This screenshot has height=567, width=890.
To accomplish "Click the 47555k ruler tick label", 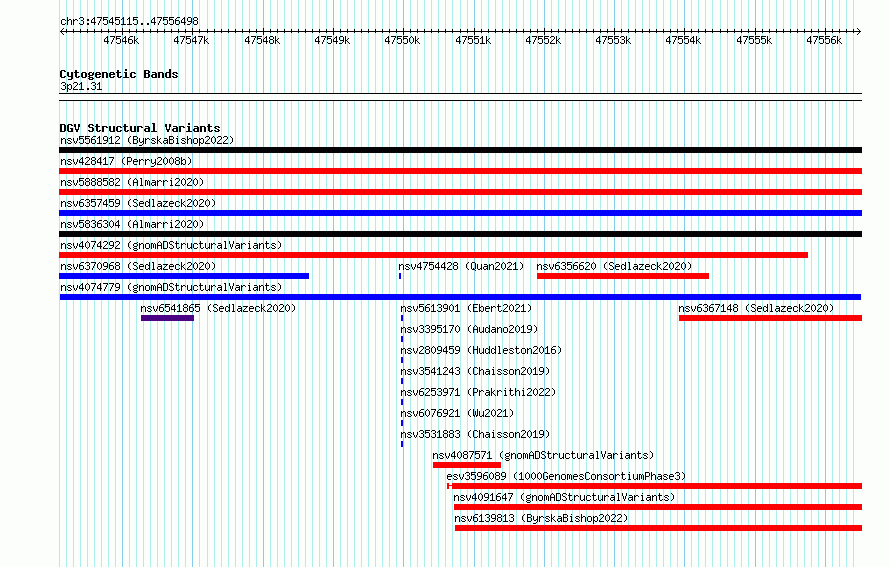I will click(754, 40).
